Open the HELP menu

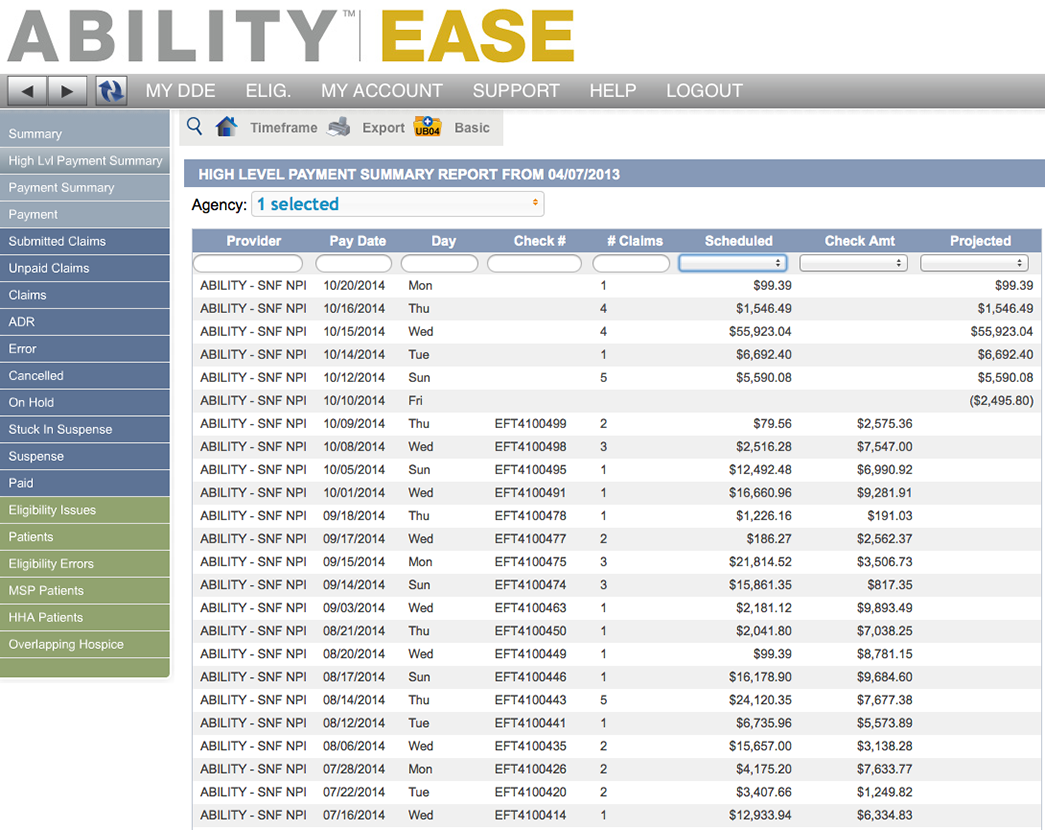coord(612,91)
